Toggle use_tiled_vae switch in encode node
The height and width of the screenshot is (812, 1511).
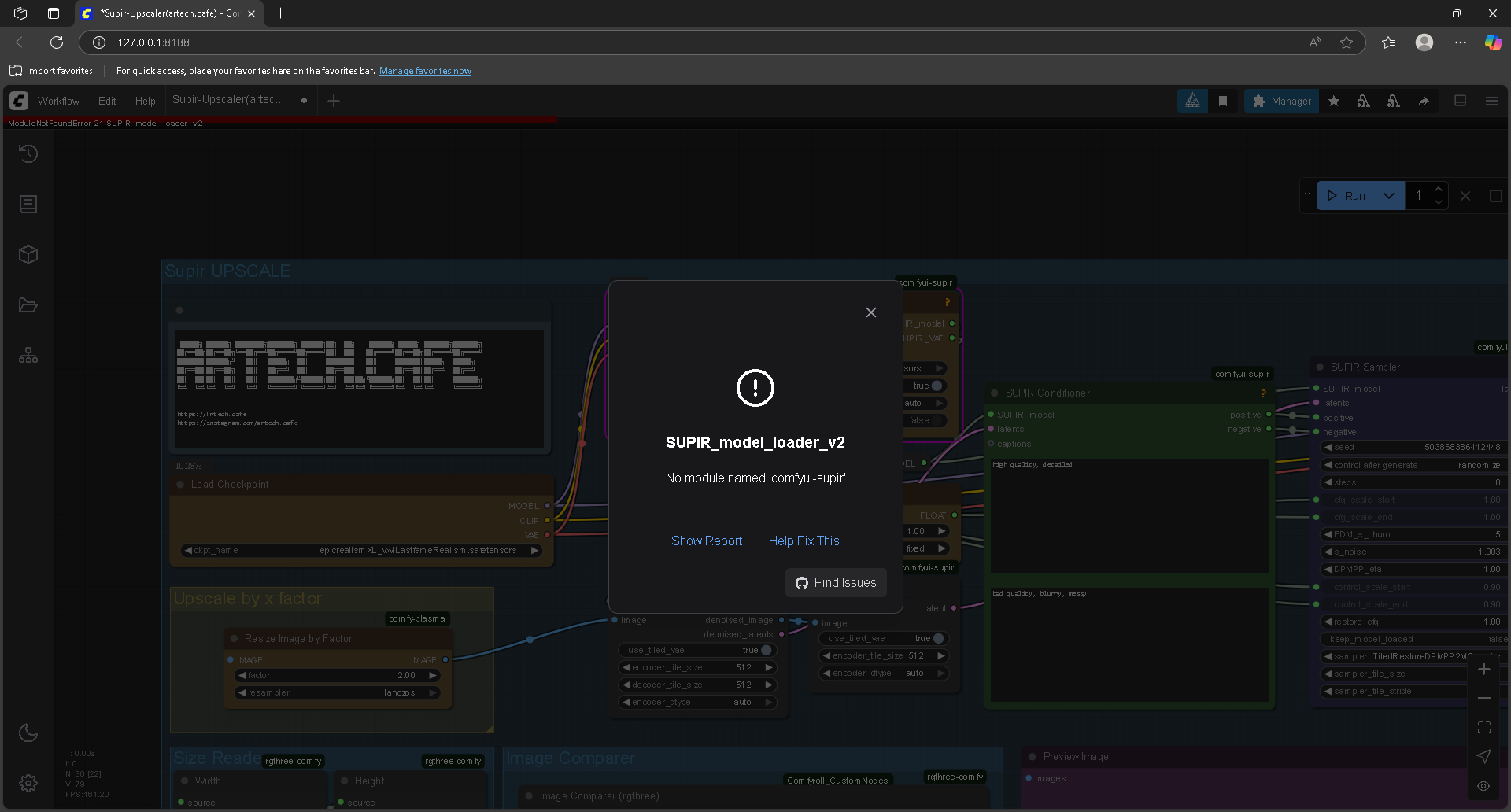[x=937, y=638]
